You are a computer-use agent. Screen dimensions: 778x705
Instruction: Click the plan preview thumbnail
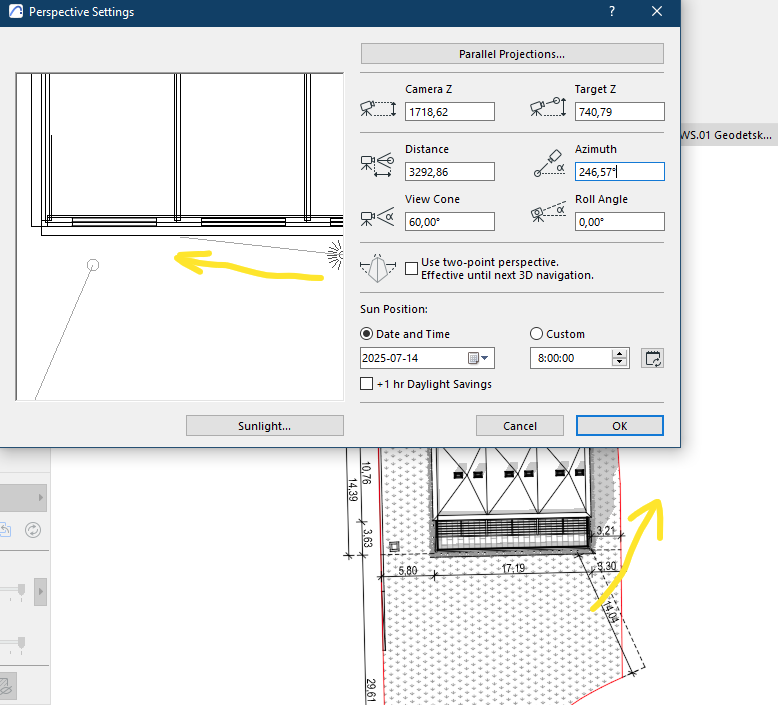180,237
